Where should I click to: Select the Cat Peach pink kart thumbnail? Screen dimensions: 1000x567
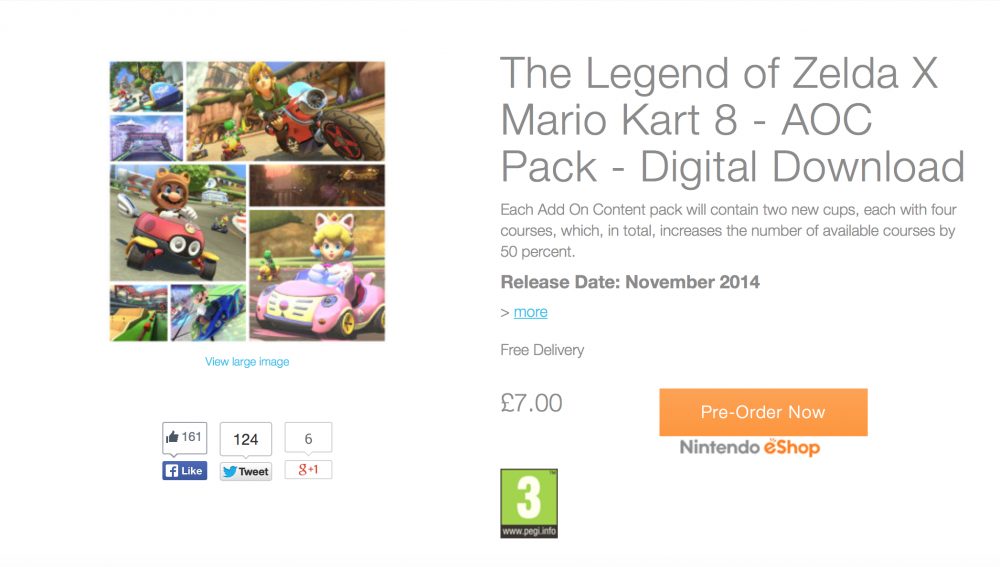click(317, 276)
